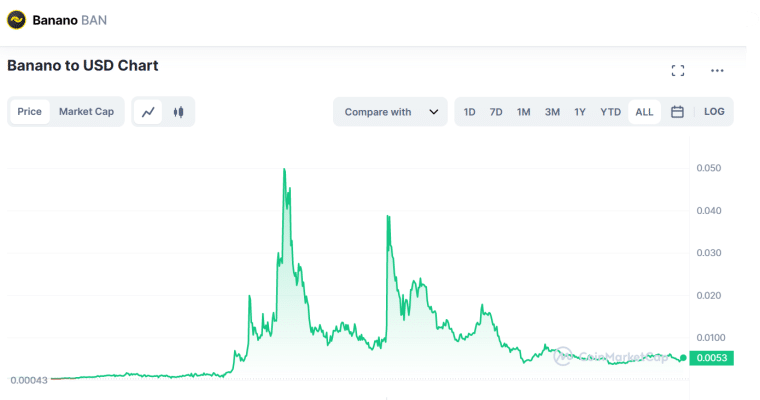Open the three-dot more options menu

[x=717, y=71]
